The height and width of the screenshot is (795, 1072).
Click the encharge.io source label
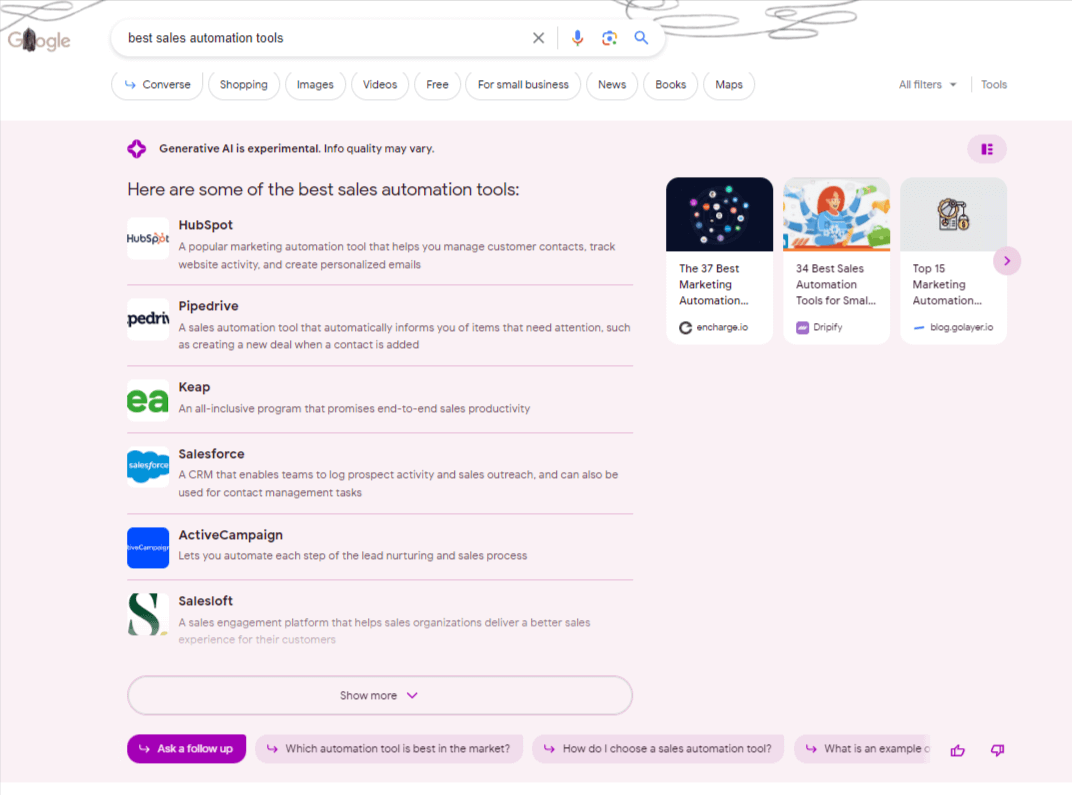tap(714, 327)
